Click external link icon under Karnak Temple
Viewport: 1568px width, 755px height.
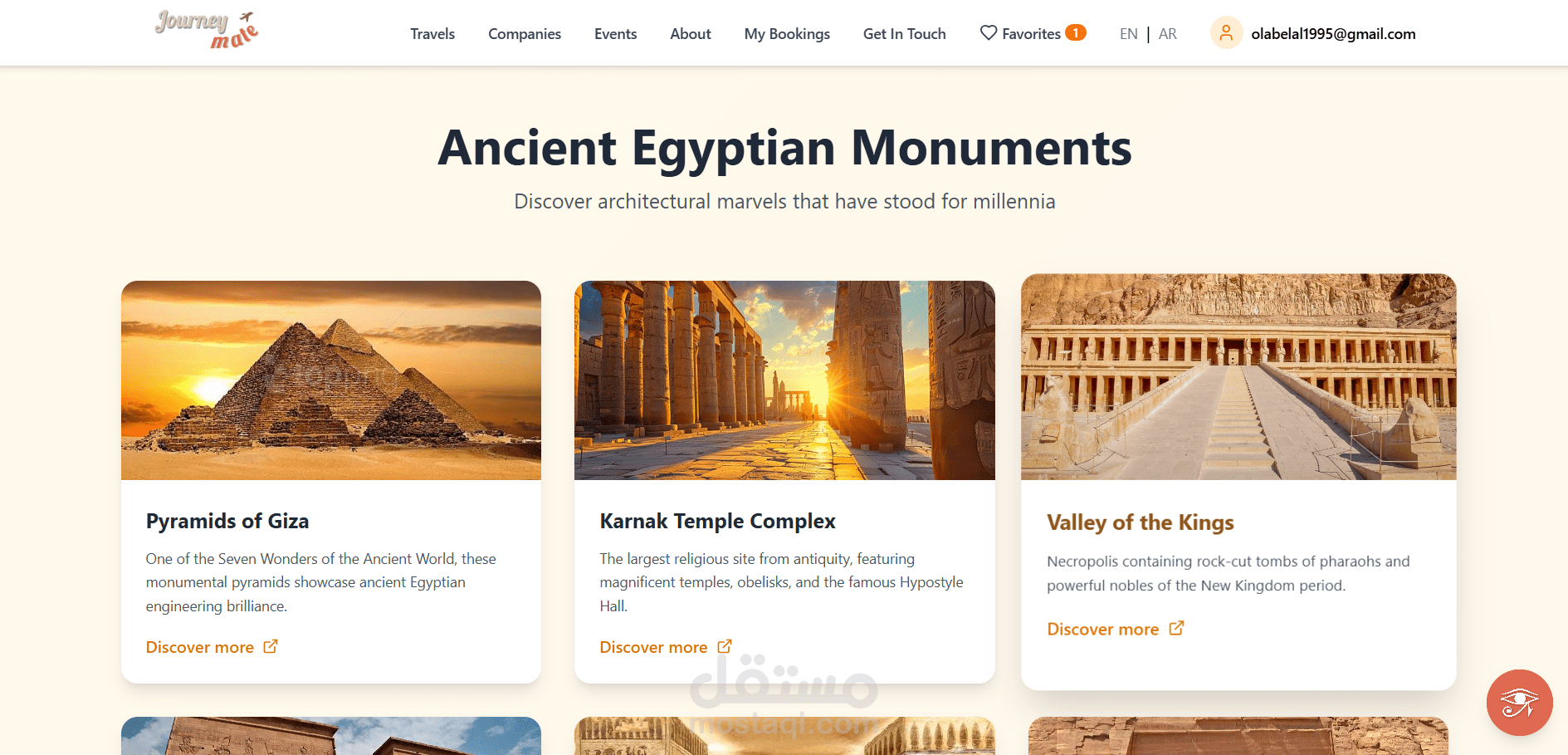point(725,646)
